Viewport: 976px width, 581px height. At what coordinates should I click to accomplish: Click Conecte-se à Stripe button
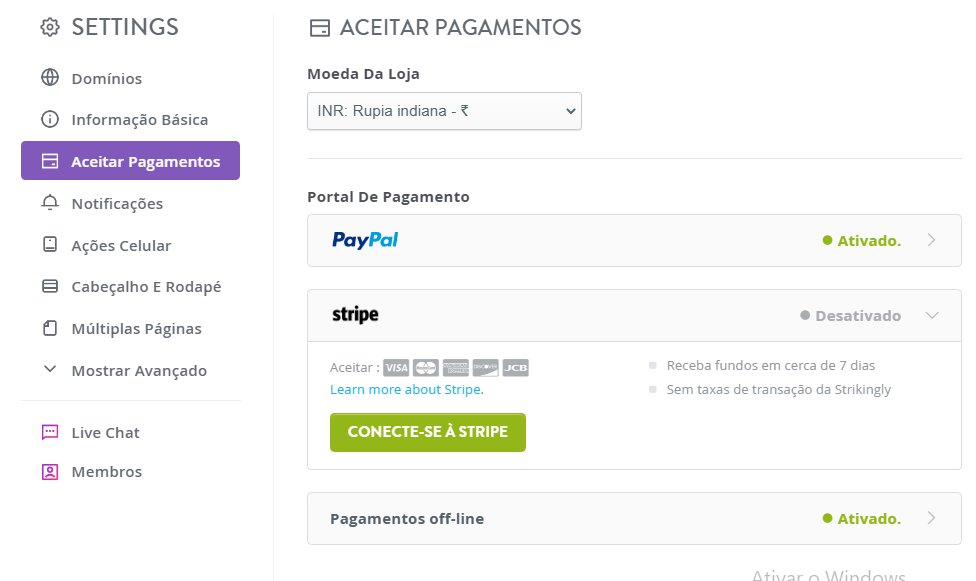(428, 432)
